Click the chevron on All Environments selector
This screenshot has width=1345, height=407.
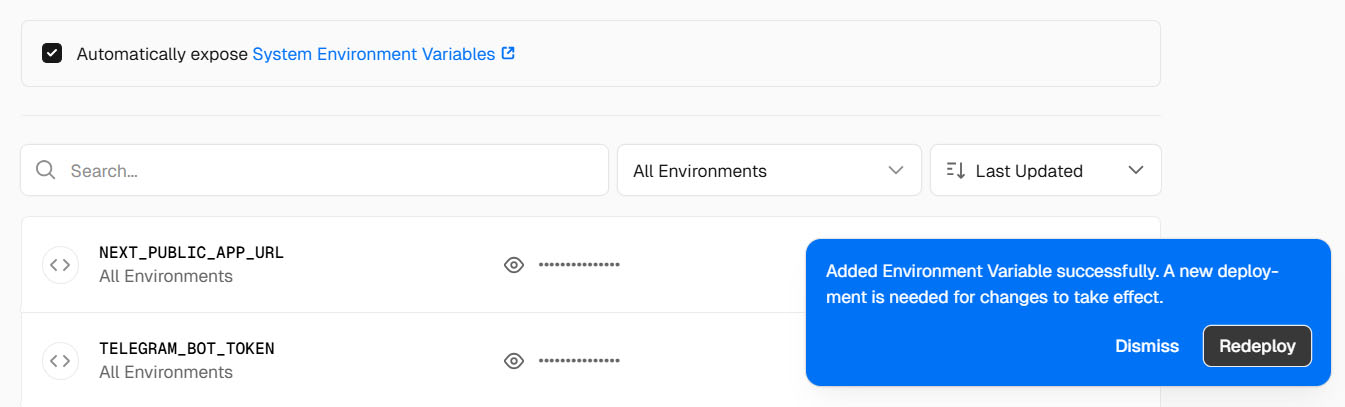896,170
